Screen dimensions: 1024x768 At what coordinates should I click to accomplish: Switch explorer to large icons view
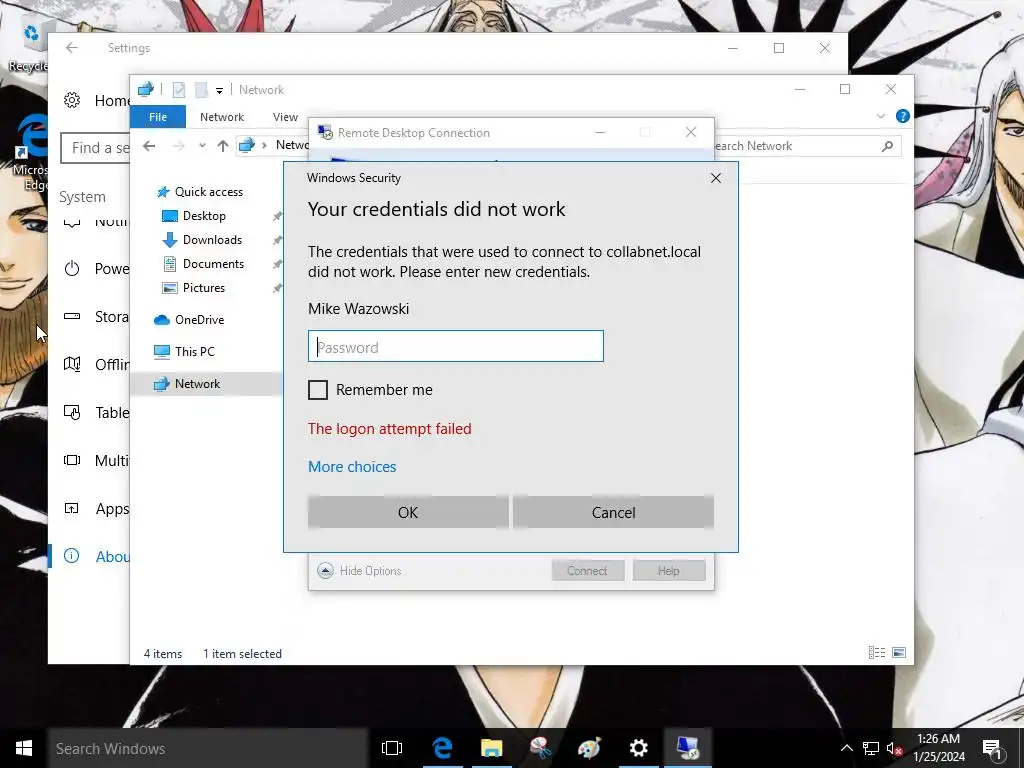tap(899, 652)
